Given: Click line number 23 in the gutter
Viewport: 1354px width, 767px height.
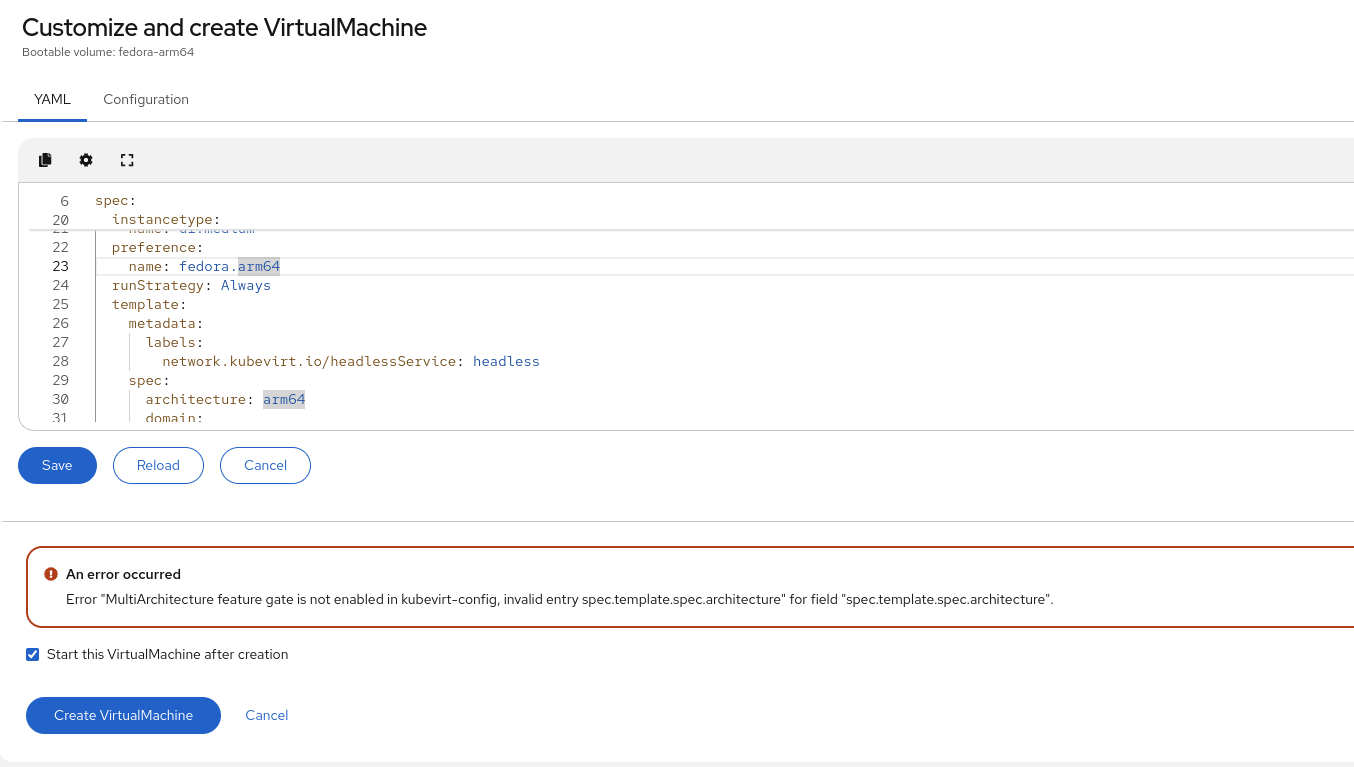Looking at the screenshot, I should click(60, 266).
